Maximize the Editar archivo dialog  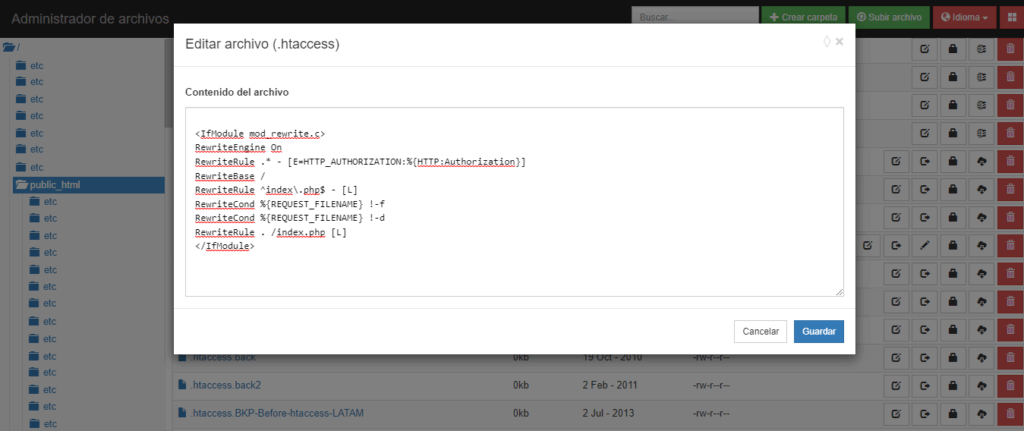[826, 42]
